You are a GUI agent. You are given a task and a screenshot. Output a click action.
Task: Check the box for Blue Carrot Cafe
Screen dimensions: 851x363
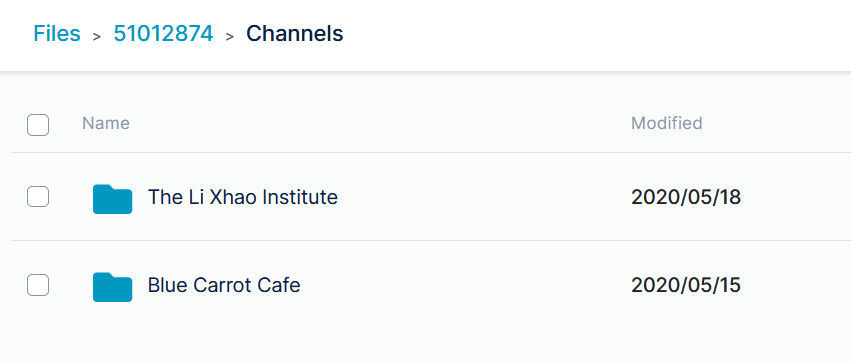38,285
